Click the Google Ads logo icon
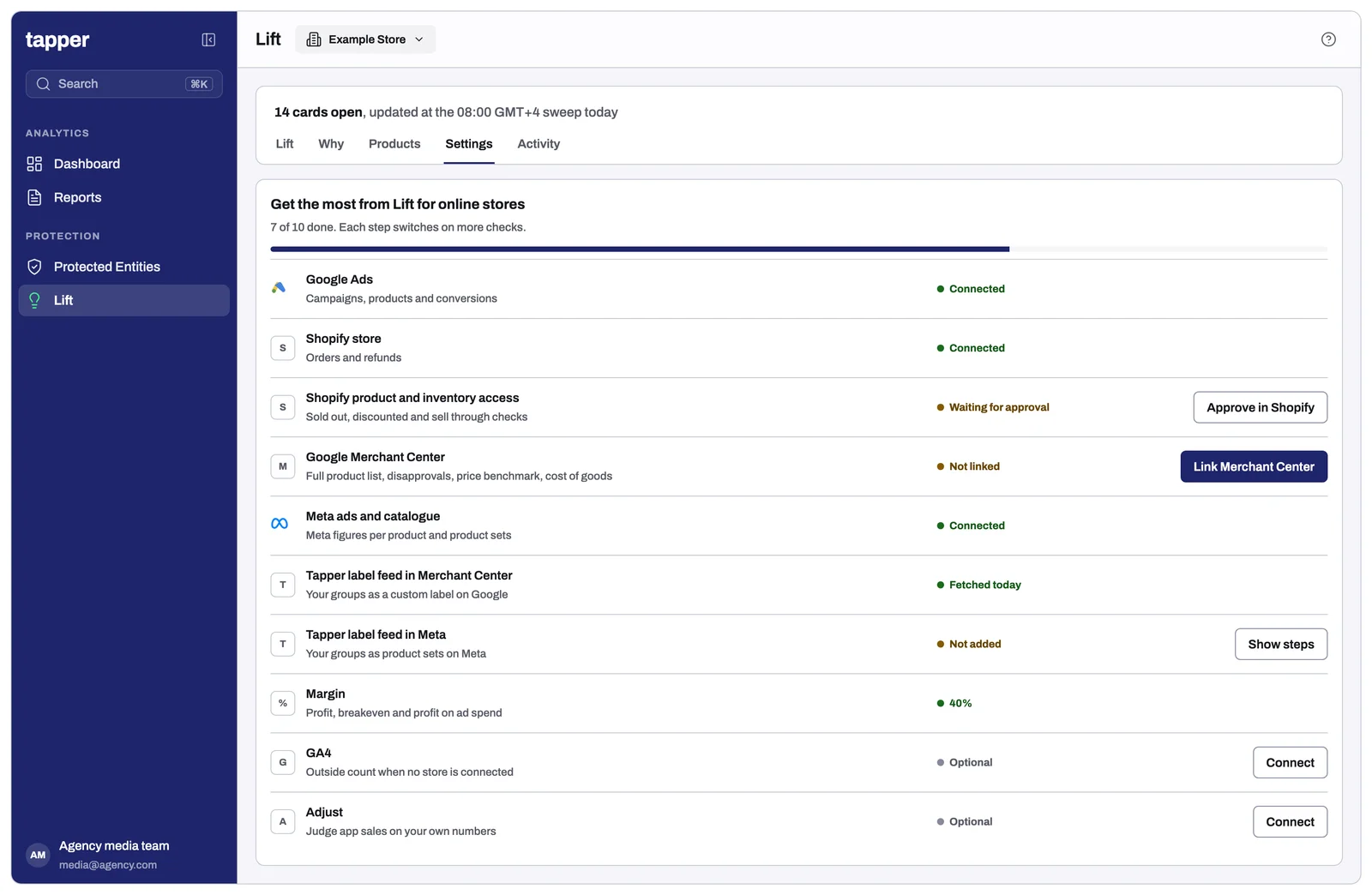This screenshot has height=895, width=1372. (x=279, y=288)
